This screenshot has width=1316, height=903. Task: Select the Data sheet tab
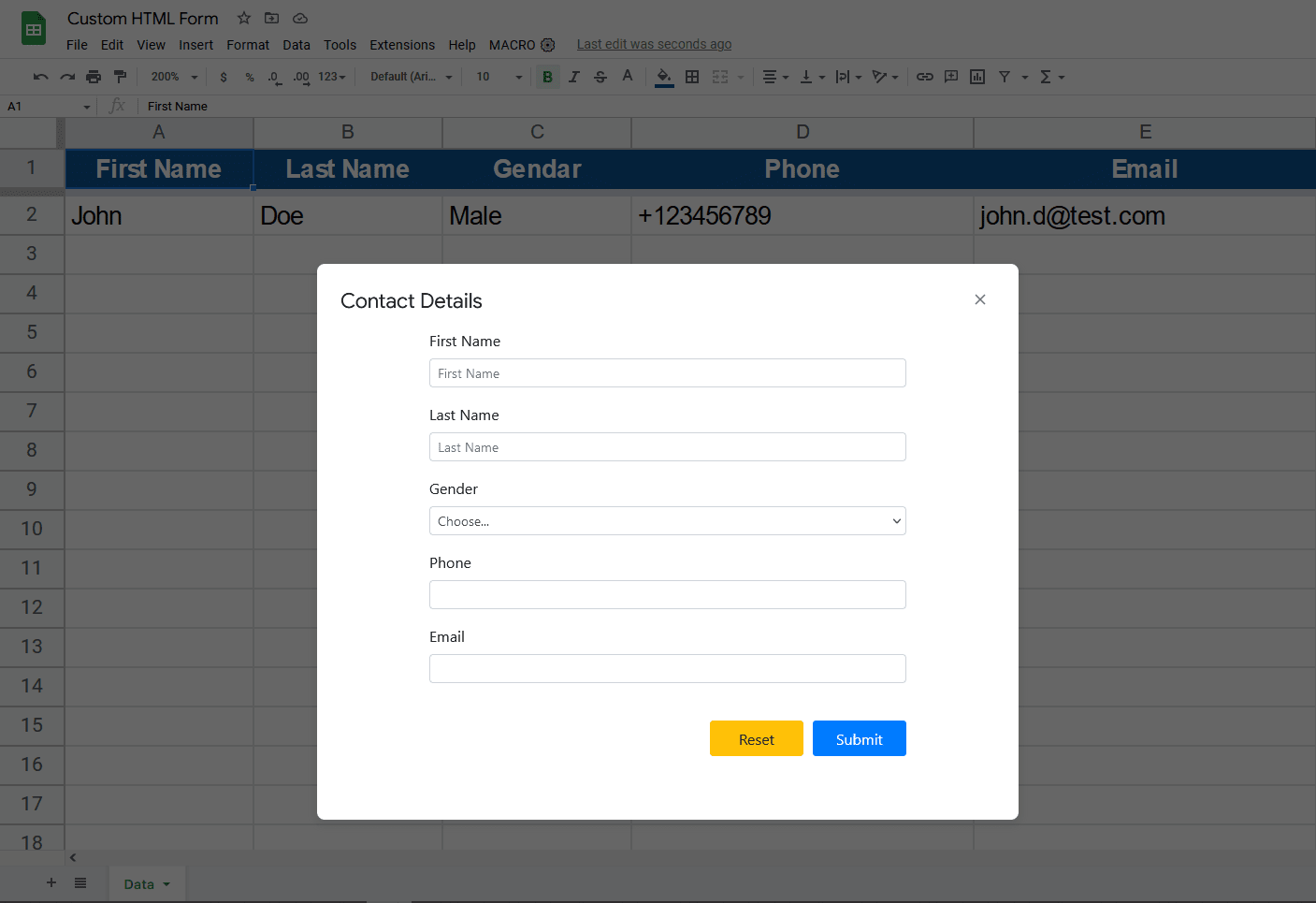[147, 884]
